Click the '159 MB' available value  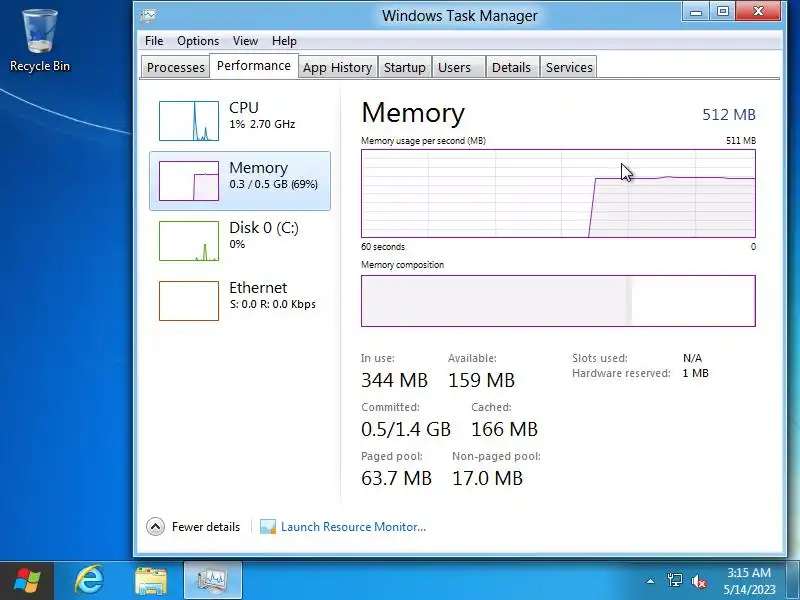[482, 380]
